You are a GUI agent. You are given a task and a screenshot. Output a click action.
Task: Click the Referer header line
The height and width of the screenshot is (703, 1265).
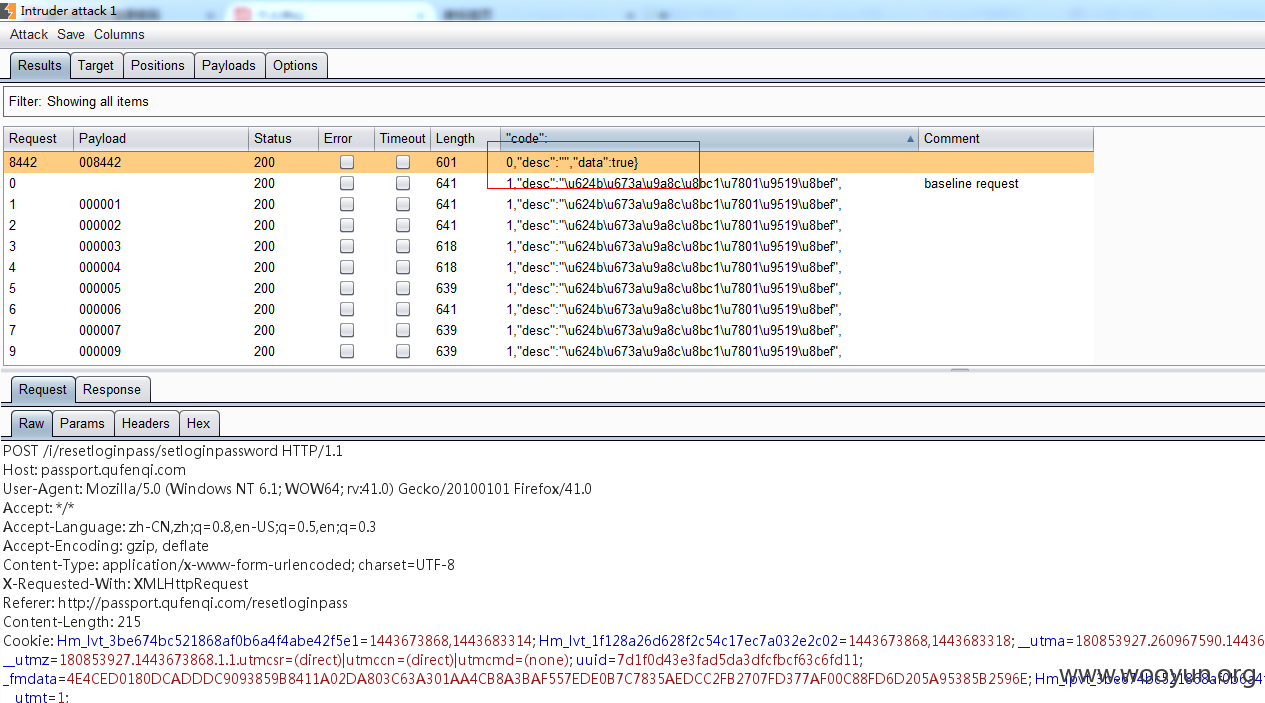(175, 603)
